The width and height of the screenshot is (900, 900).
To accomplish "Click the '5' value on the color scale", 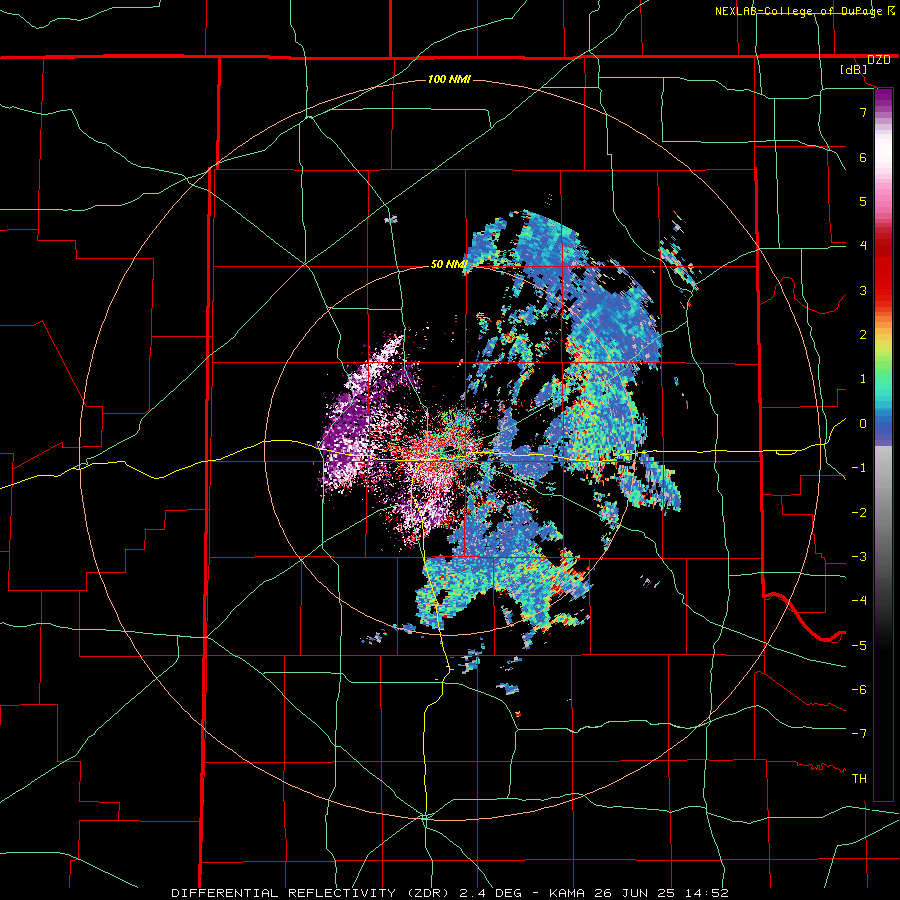I will point(863,201).
